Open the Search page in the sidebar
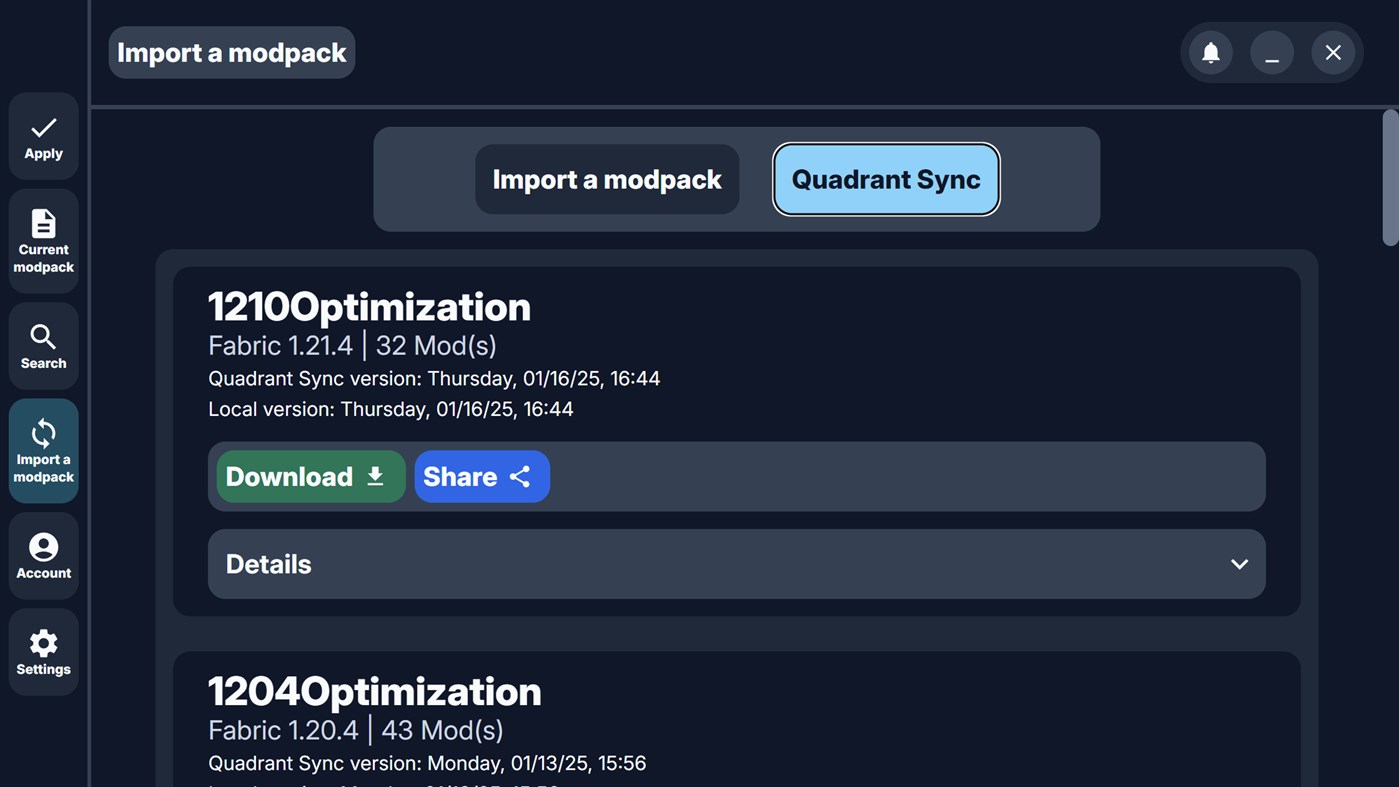This screenshot has height=787, width=1399. [x=43, y=346]
